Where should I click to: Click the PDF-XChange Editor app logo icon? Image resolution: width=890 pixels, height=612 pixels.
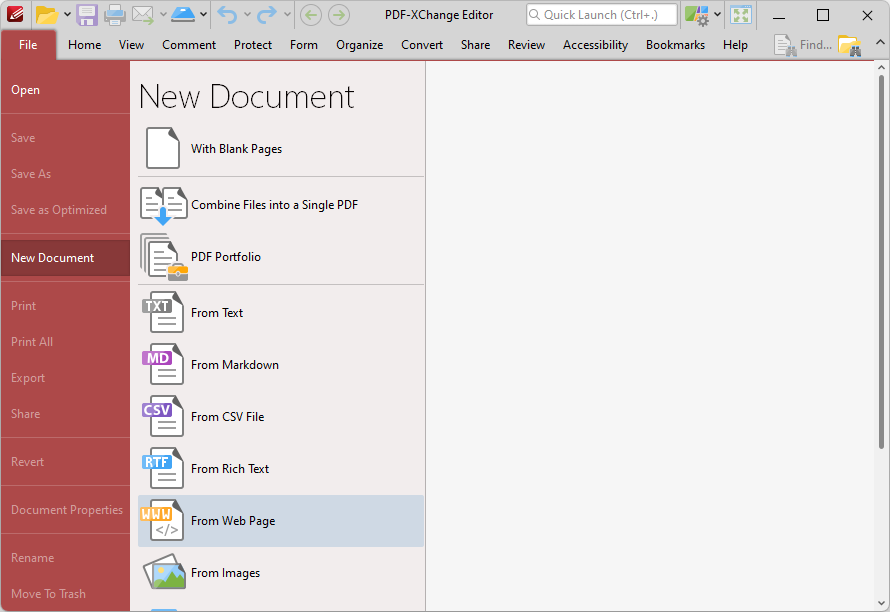[15, 14]
